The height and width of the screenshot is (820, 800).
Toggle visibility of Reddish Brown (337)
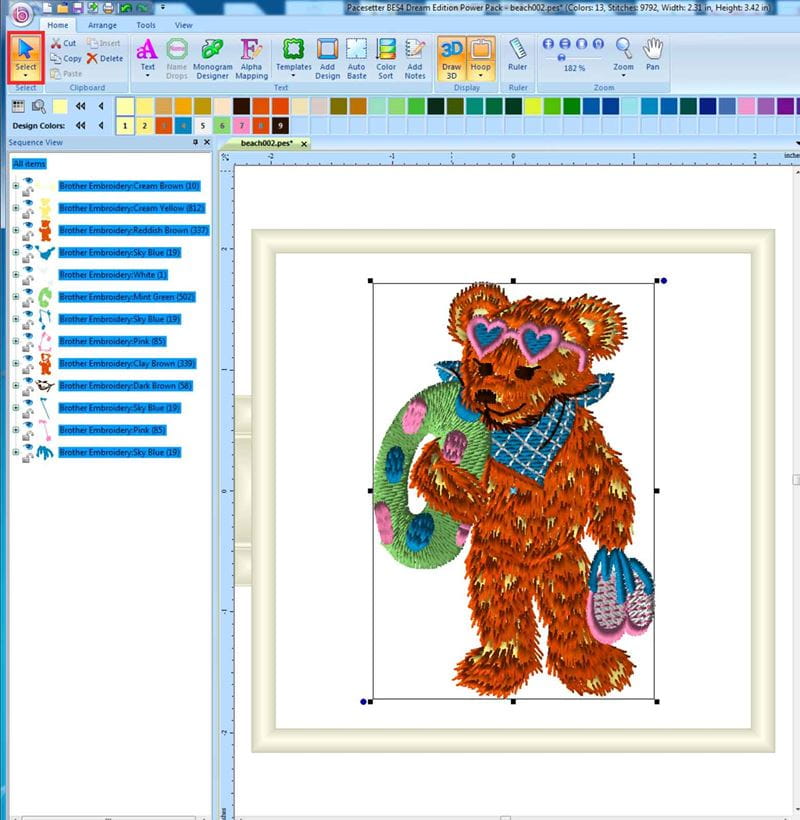tap(28, 225)
